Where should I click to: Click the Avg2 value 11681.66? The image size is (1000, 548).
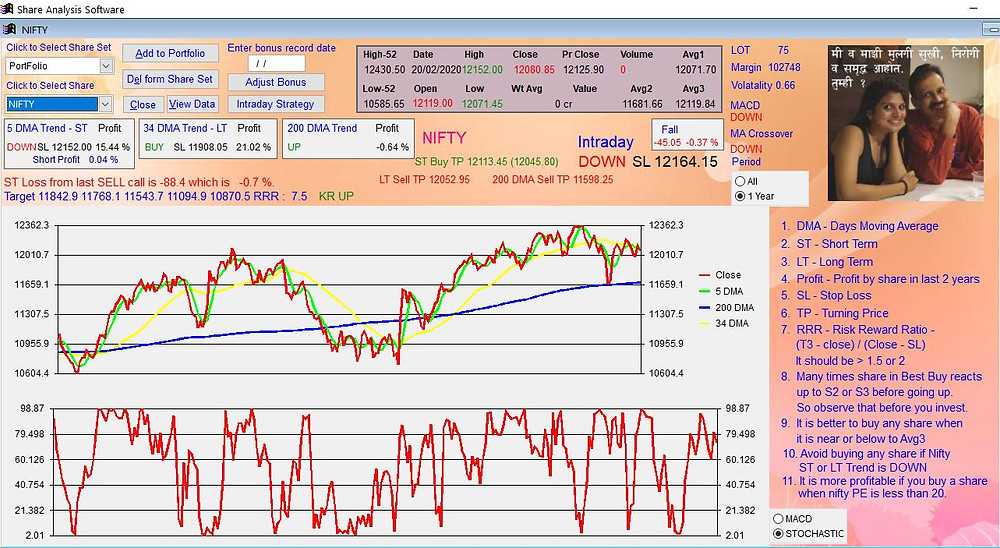[642, 104]
